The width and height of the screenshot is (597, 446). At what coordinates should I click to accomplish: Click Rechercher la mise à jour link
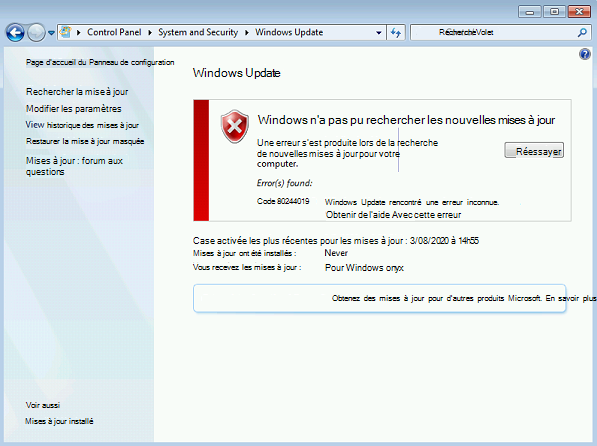point(77,92)
